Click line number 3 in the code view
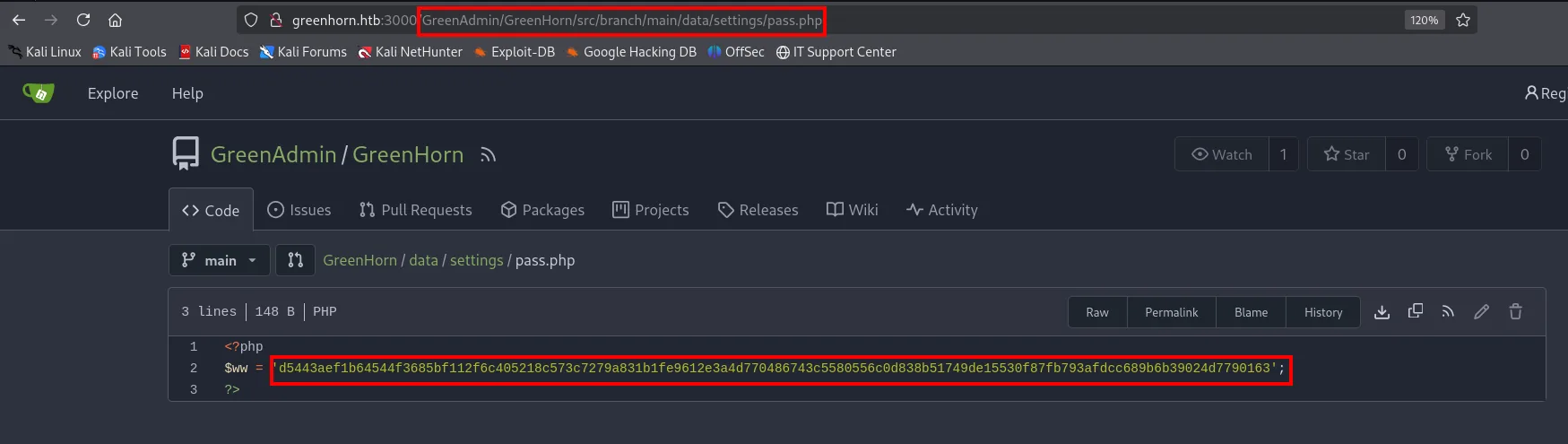The width and height of the screenshot is (1568, 444). click(x=193, y=389)
